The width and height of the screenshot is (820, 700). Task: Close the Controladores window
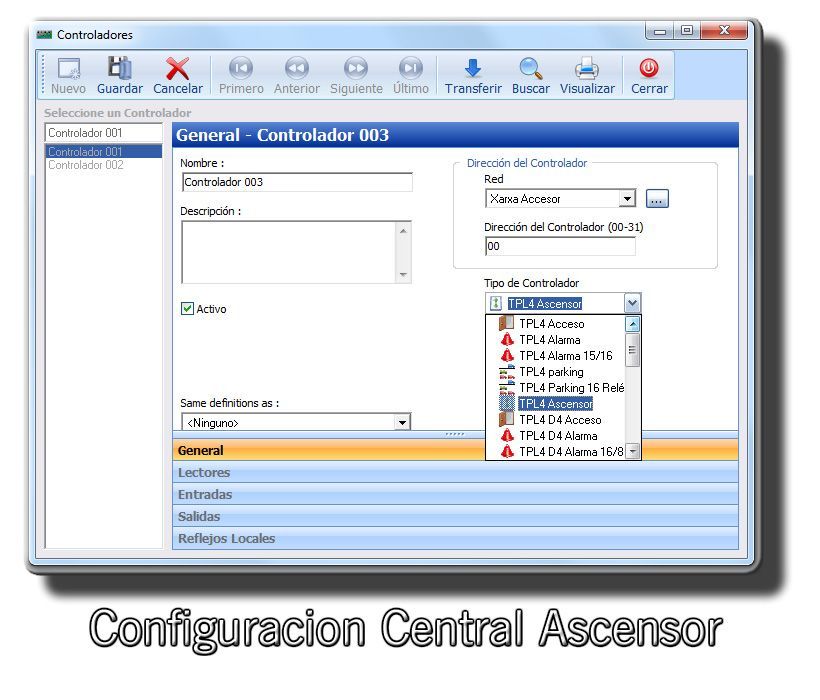pos(723,31)
